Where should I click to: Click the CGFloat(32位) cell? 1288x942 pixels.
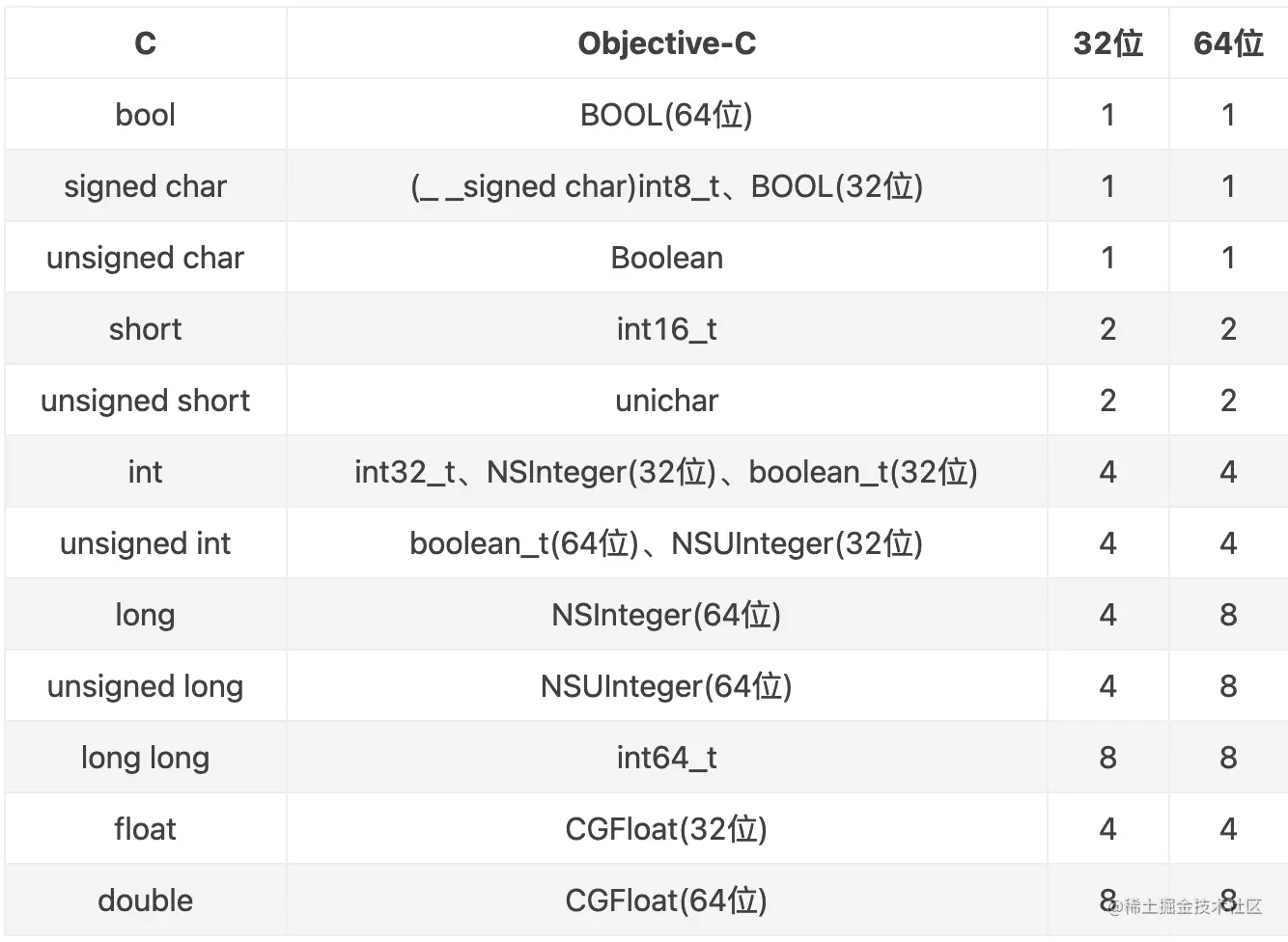point(666,829)
